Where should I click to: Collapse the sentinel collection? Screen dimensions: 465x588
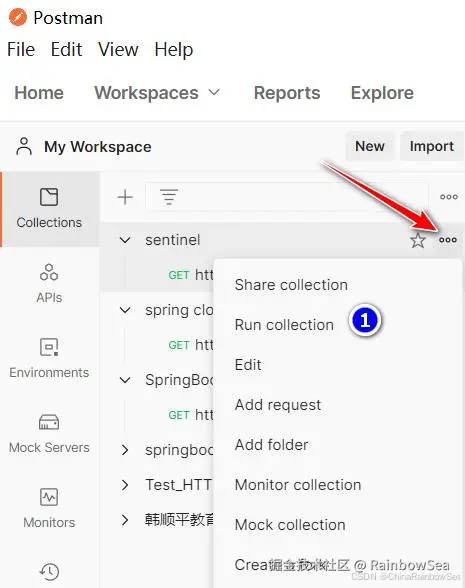[125, 240]
